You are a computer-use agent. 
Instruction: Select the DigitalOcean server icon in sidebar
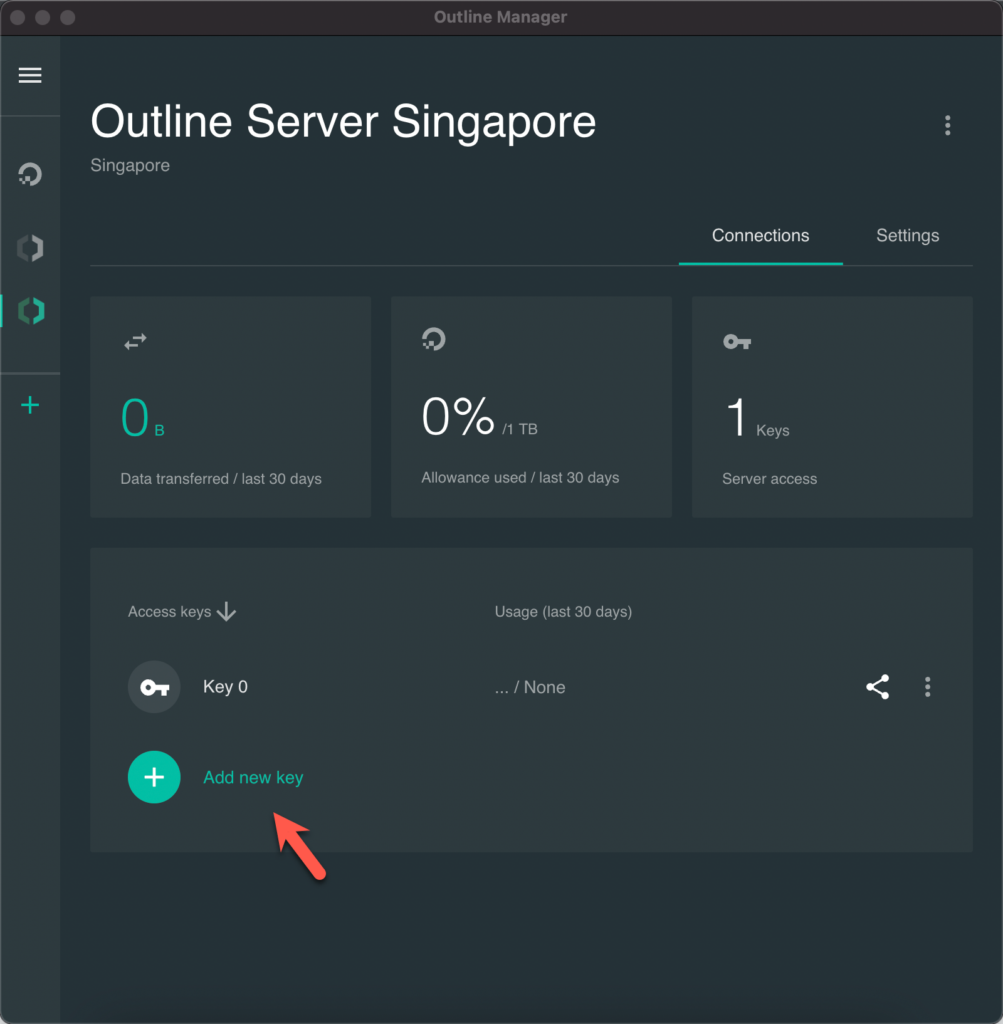(x=30, y=174)
